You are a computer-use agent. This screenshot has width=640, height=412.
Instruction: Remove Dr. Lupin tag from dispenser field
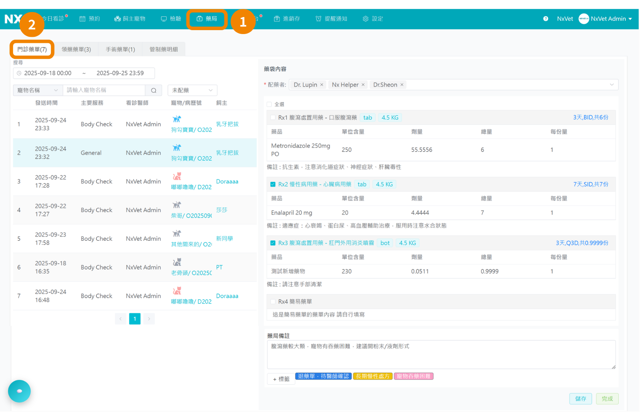[322, 85]
